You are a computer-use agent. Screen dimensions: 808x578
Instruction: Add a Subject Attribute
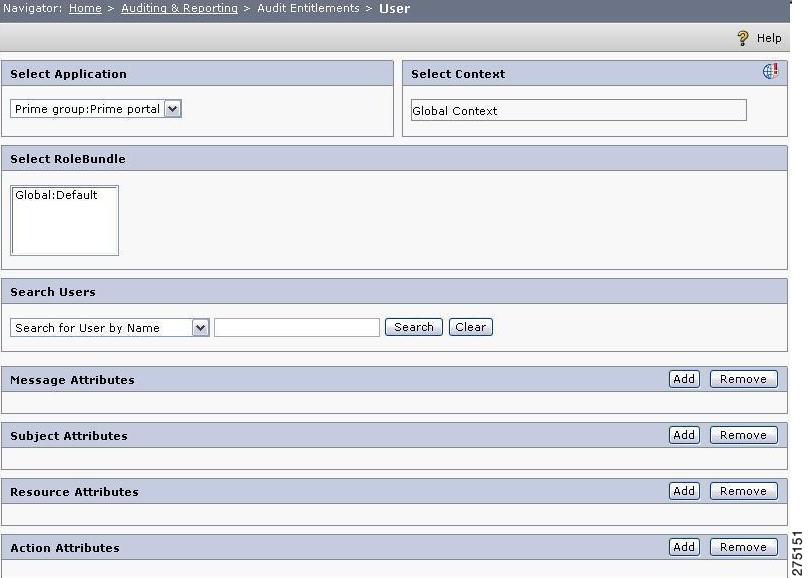[684, 435]
